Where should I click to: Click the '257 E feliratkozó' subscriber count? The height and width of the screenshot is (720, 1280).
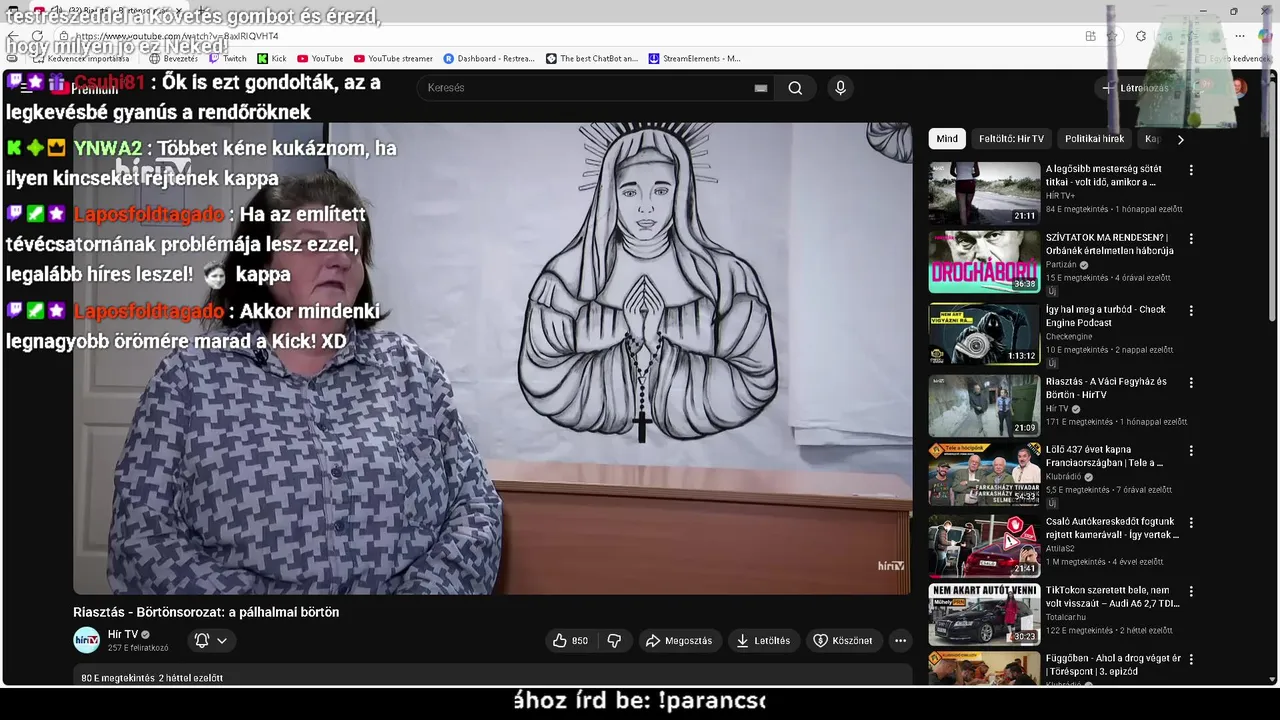(x=138, y=648)
